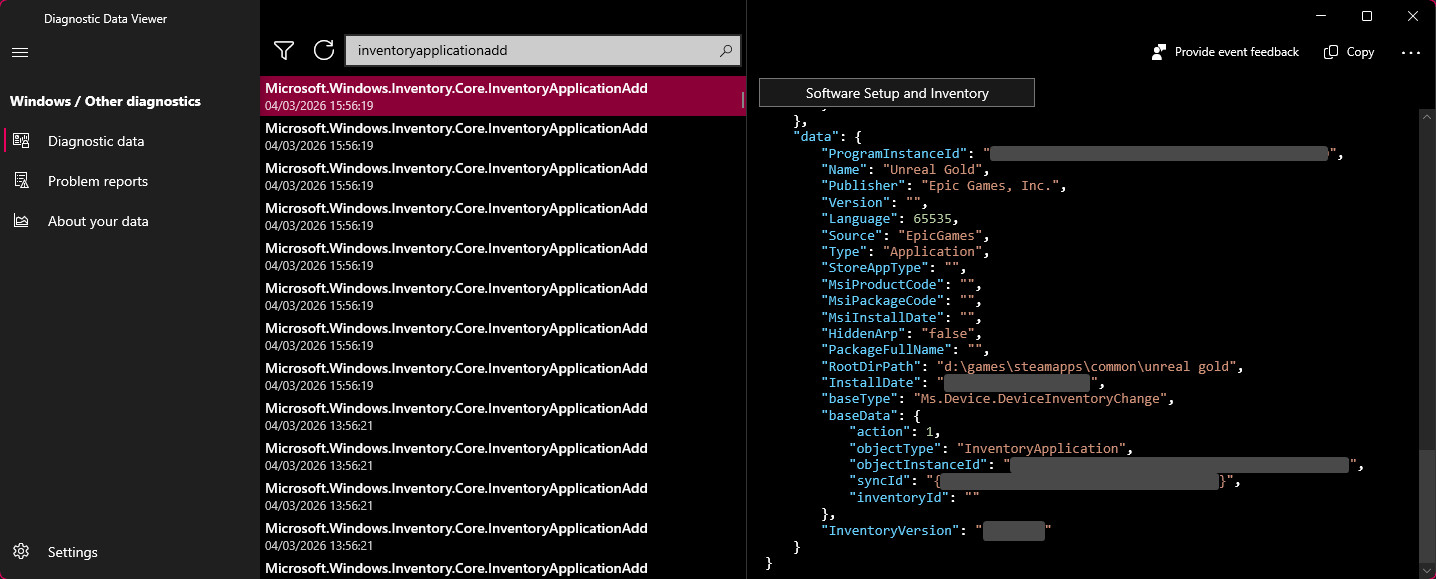Click the Software Setup and Inventory label
Screen dimensions: 1436x579
[896, 93]
